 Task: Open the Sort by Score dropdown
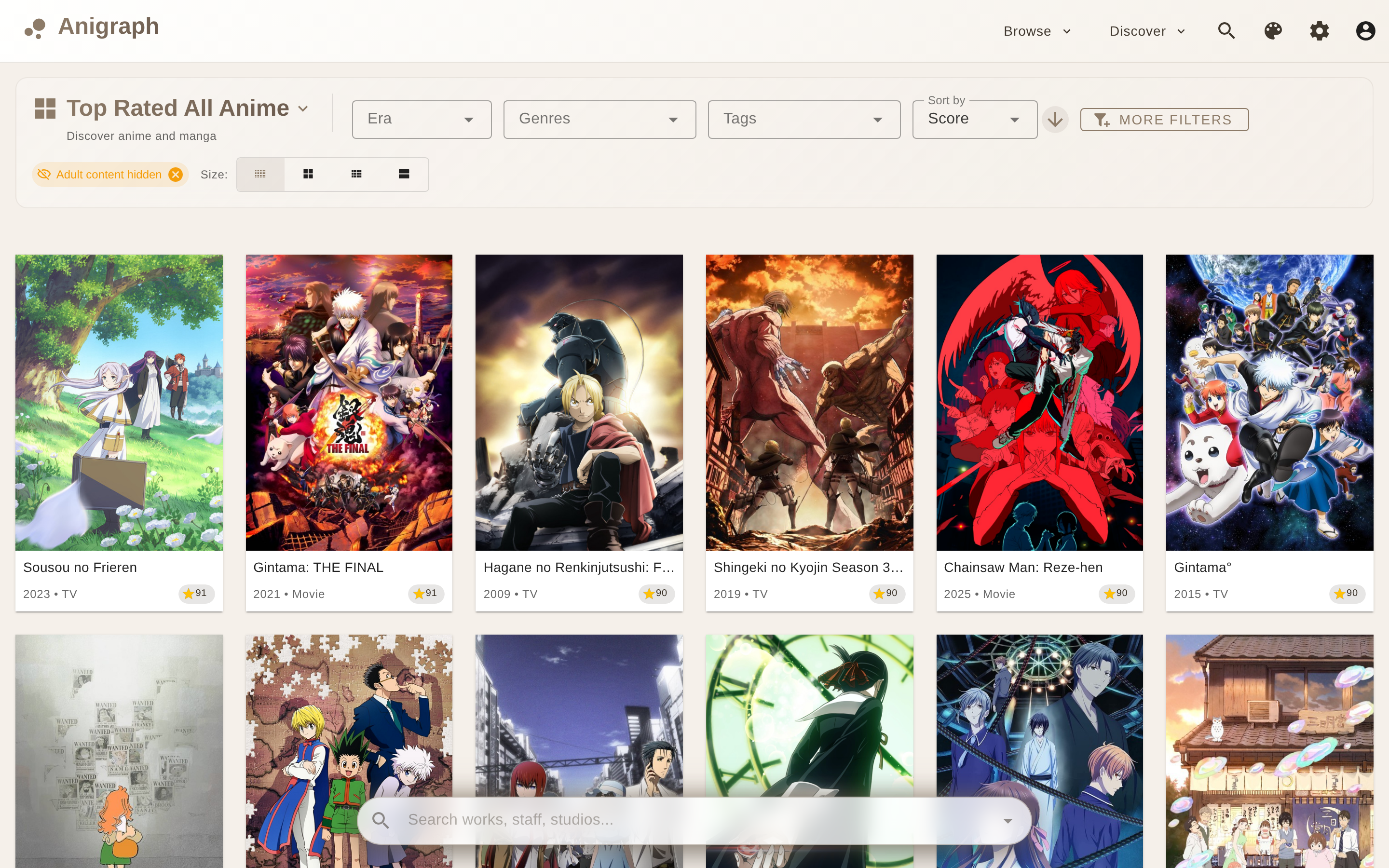point(974,120)
